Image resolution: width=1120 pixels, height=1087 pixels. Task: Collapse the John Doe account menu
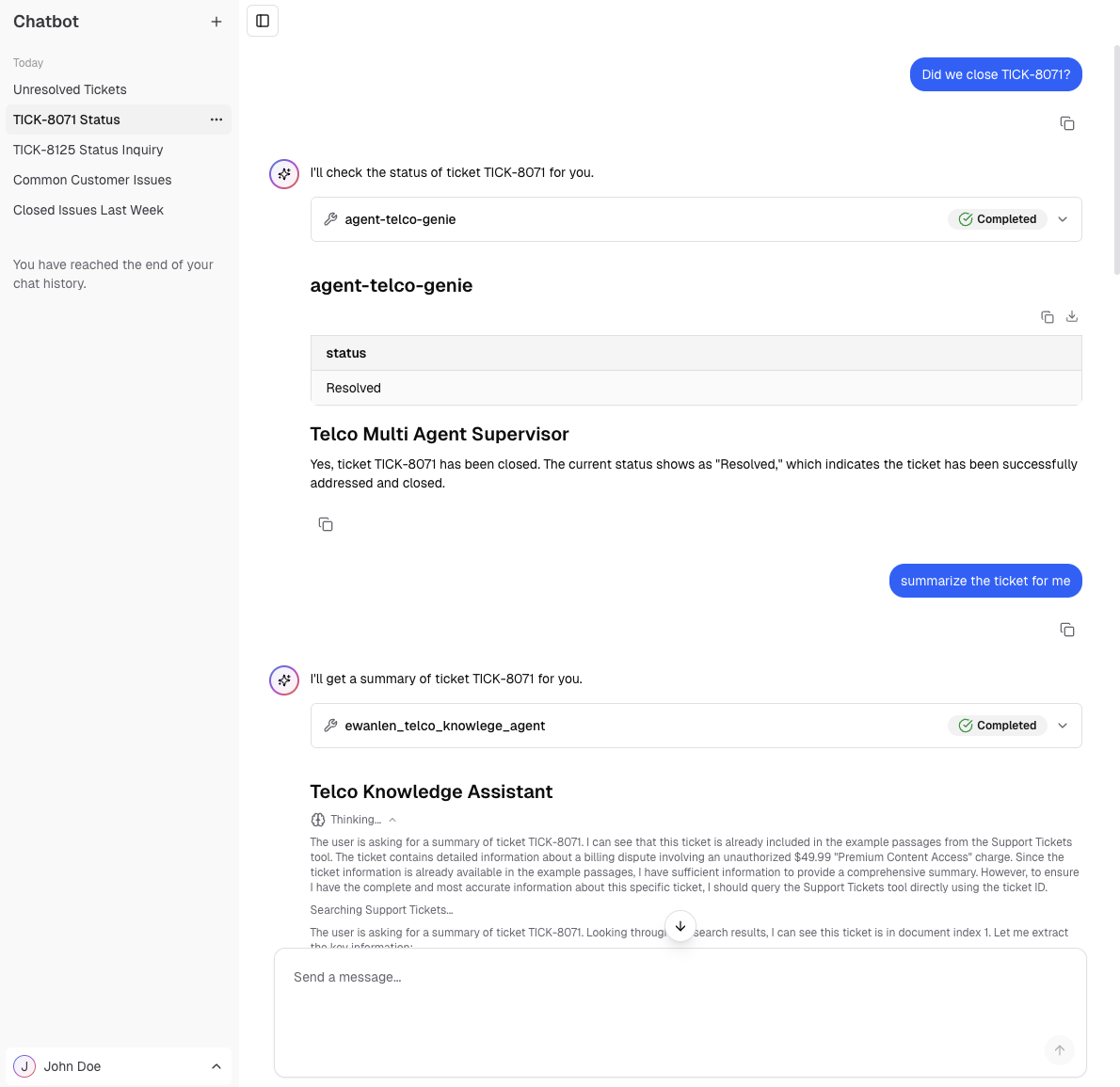pos(215,1066)
